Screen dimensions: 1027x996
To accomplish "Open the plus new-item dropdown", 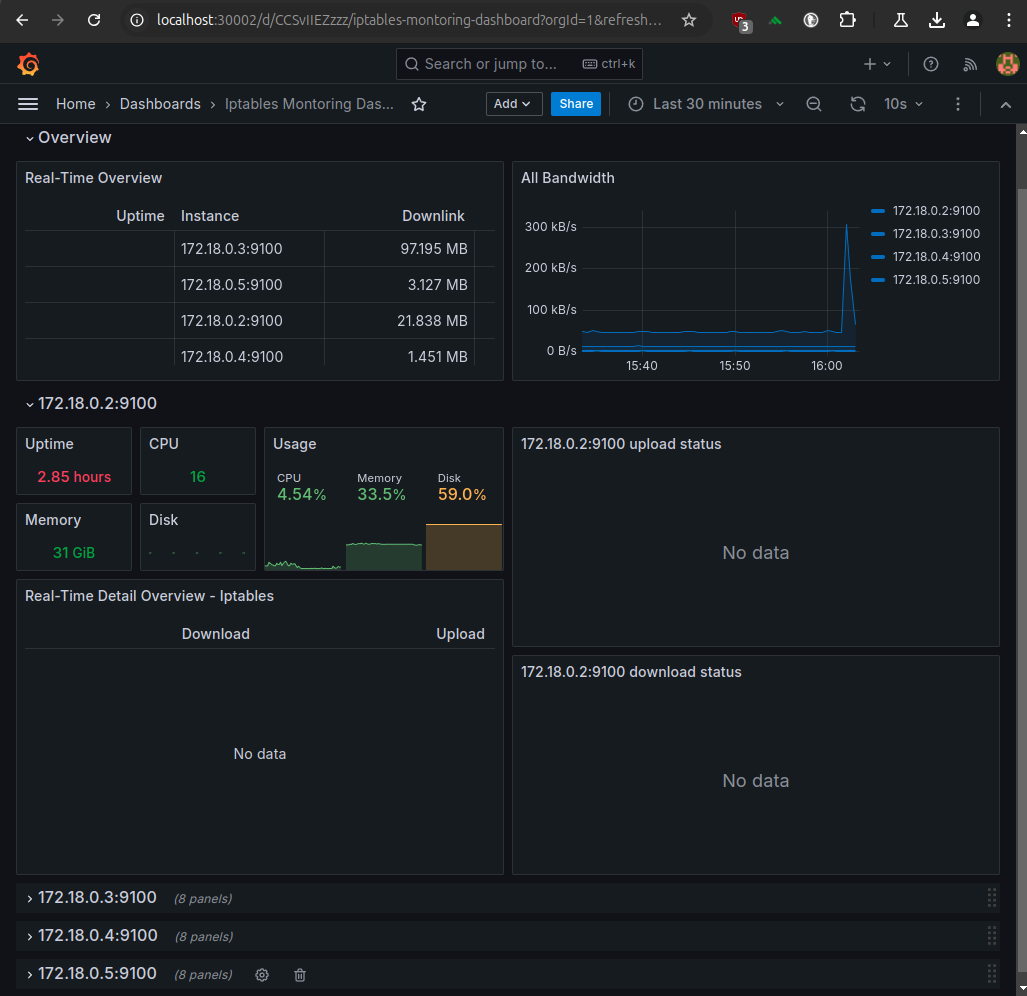I will (877, 64).
